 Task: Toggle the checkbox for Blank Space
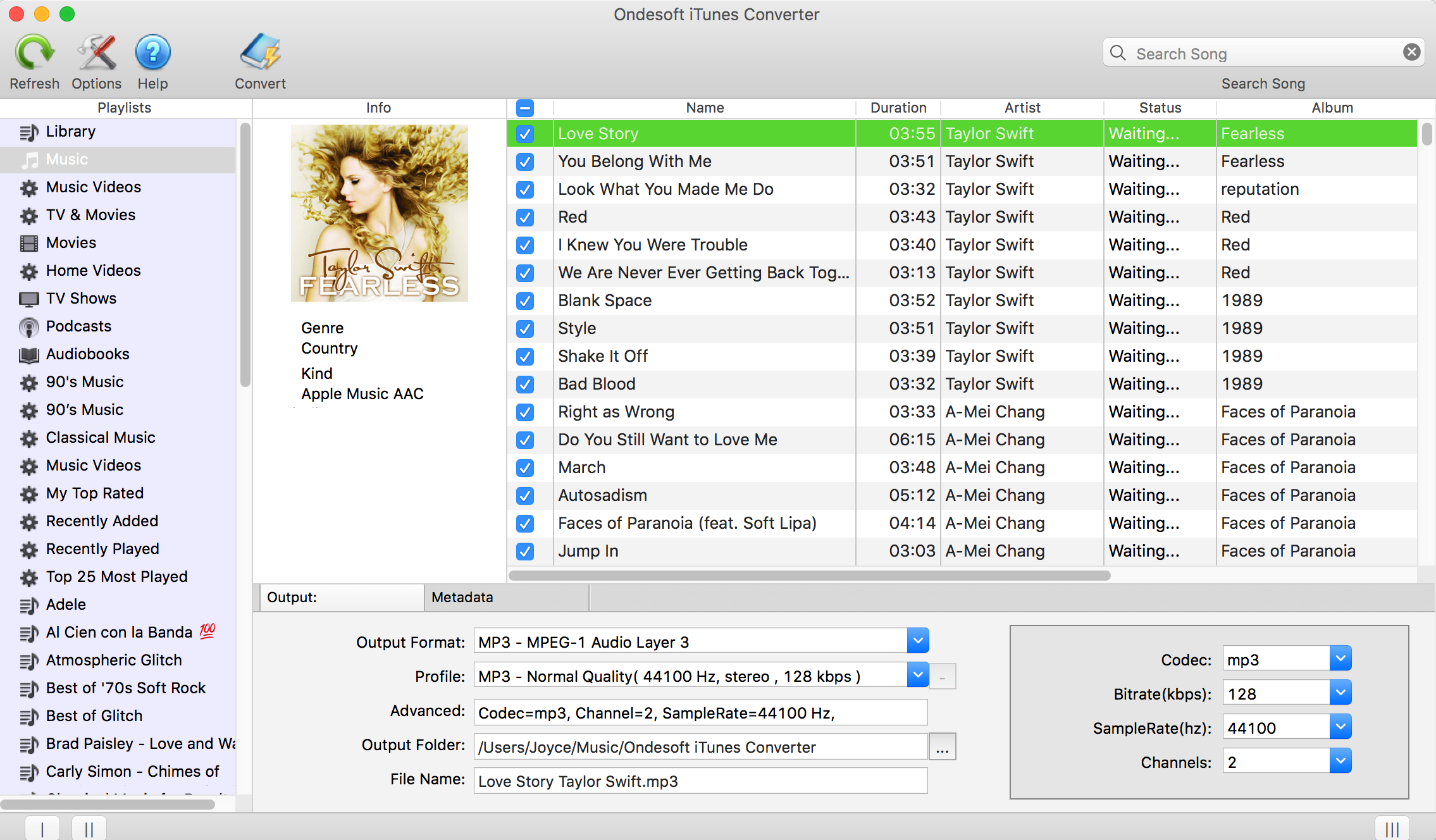point(525,299)
